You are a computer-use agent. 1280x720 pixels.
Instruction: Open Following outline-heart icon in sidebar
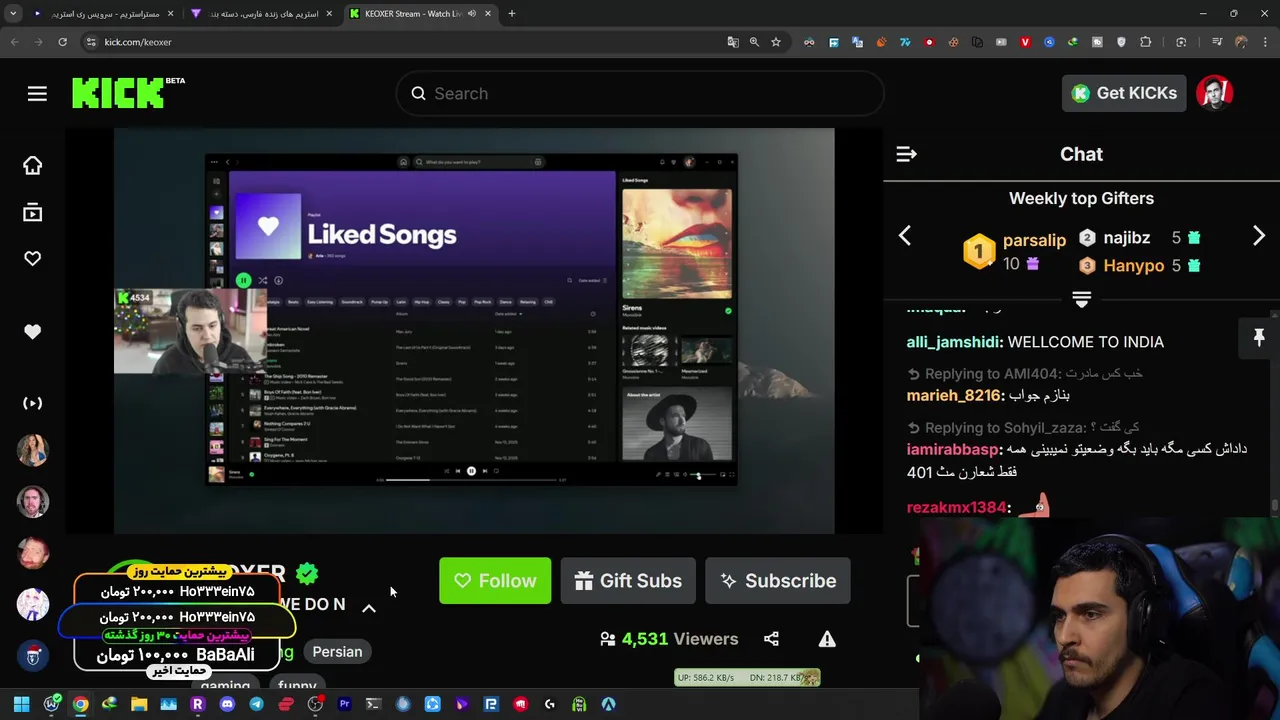click(x=33, y=259)
